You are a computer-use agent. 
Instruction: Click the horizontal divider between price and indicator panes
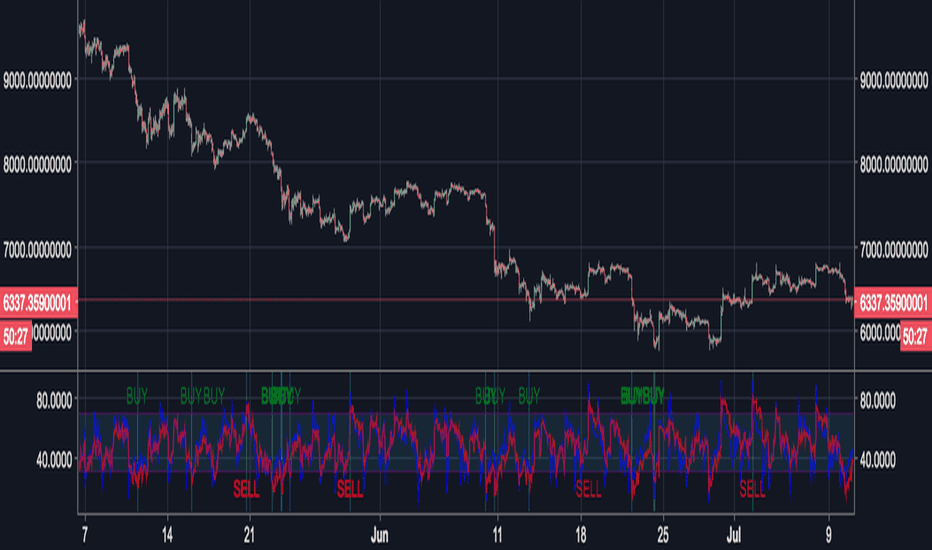point(466,371)
